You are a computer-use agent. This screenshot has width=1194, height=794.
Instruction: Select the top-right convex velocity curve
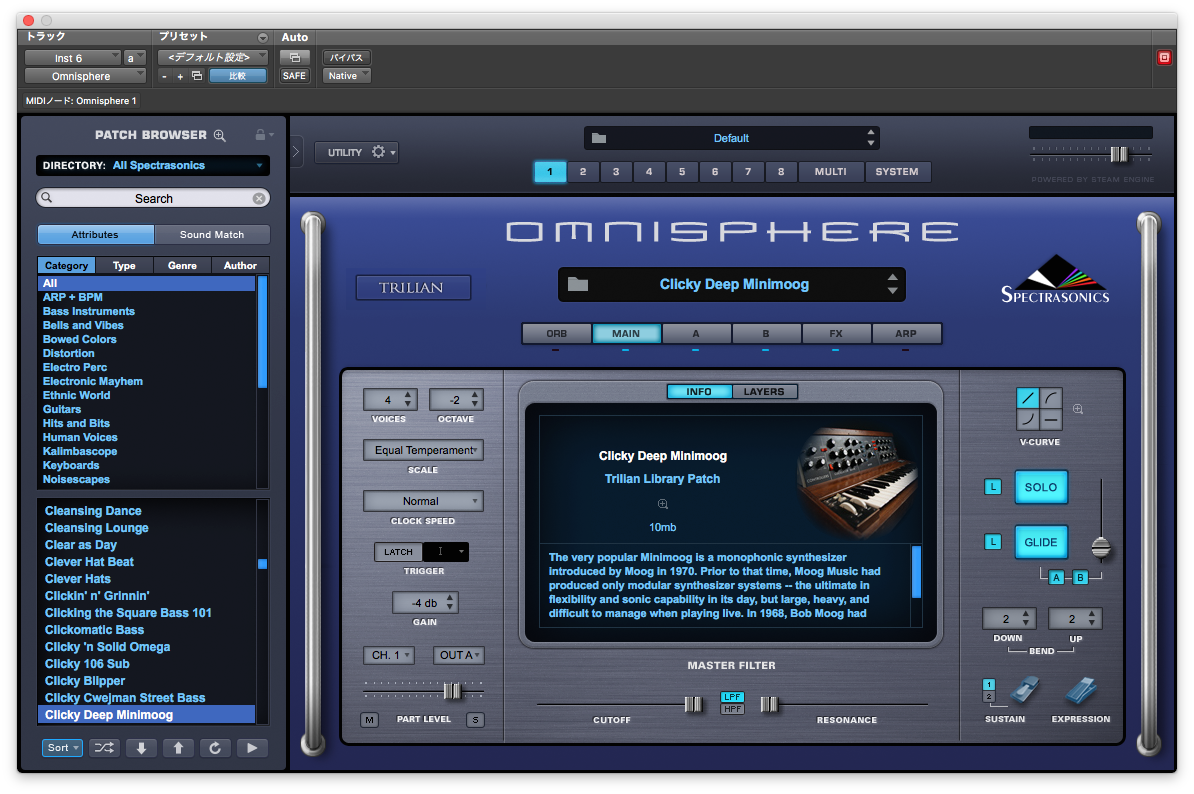pos(1051,397)
